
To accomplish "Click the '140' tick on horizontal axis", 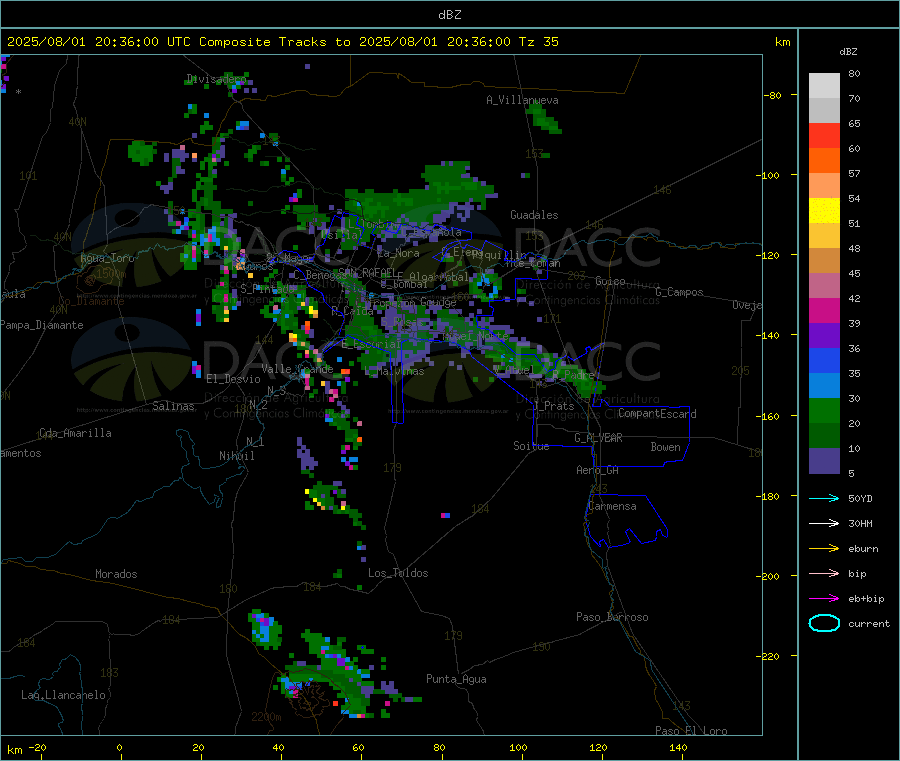I will [x=678, y=747].
